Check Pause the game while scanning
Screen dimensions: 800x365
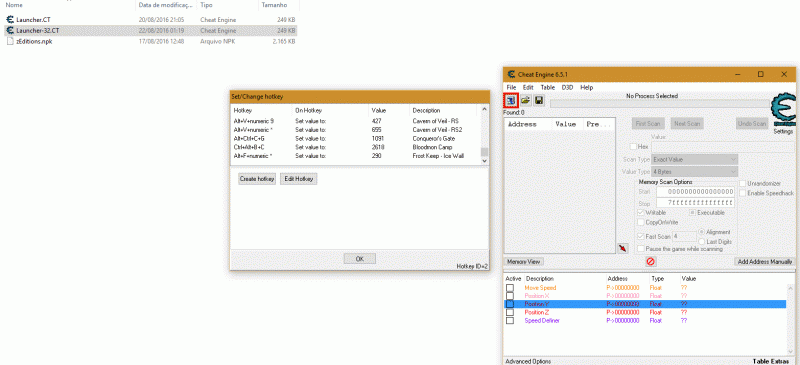[x=641, y=249]
